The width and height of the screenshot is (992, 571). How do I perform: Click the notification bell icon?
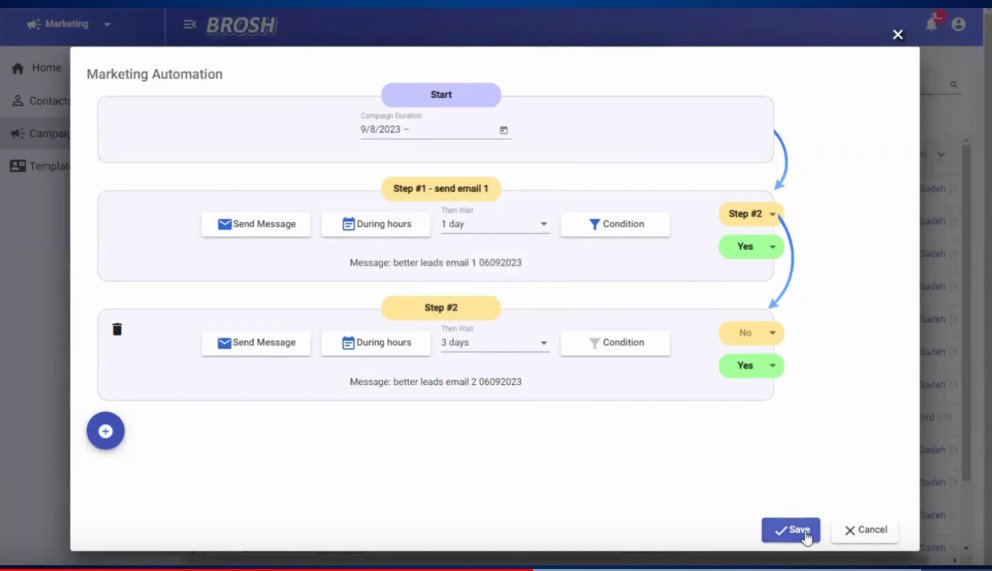pos(931,24)
